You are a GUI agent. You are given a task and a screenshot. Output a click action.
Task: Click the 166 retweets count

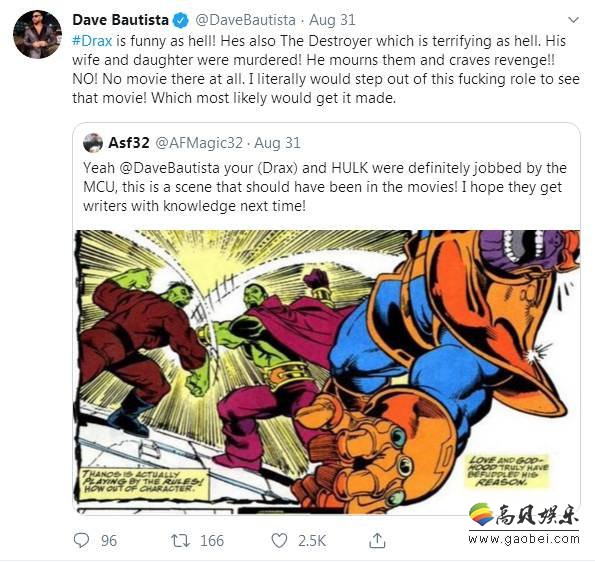click(212, 541)
